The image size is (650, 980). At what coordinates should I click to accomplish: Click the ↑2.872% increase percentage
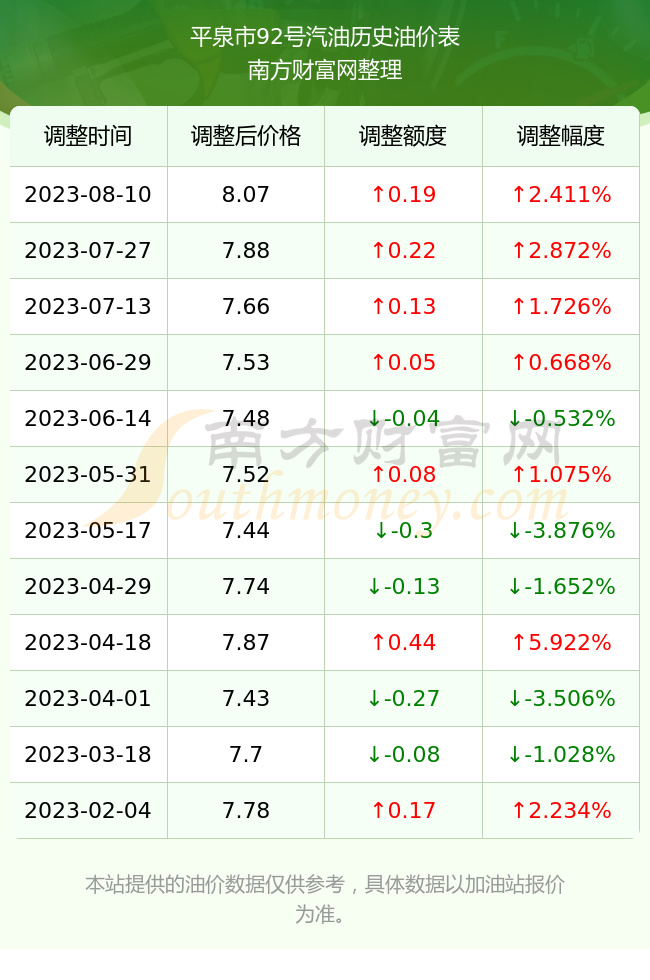(x=561, y=251)
